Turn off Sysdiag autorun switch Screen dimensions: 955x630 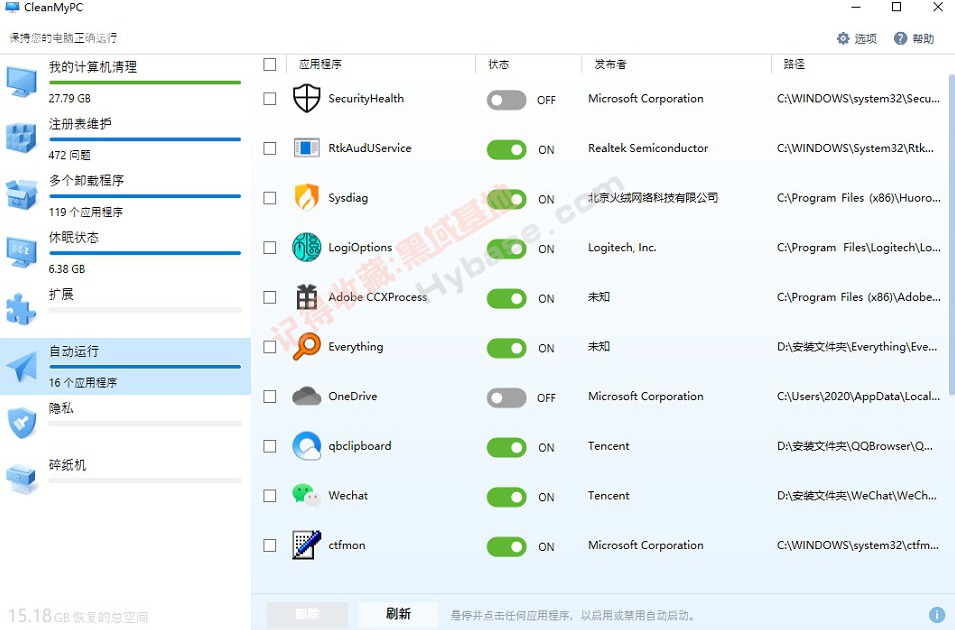pyautogui.click(x=506, y=199)
